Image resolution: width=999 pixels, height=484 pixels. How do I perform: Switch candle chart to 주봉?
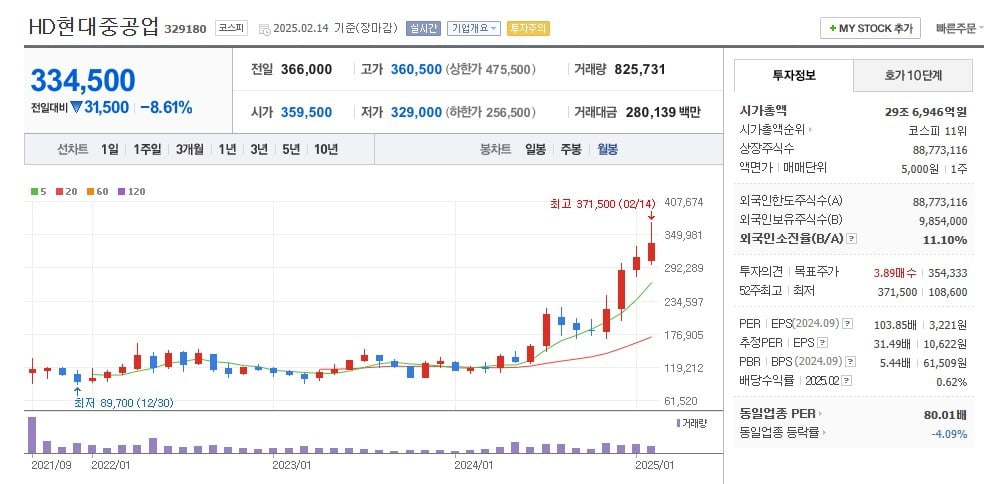pyautogui.click(x=571, y=150)
